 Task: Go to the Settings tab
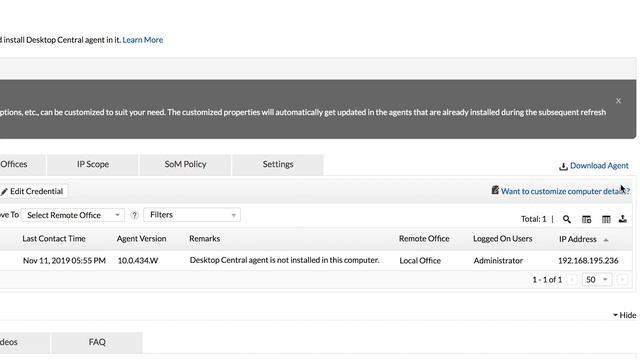point(278,164)
